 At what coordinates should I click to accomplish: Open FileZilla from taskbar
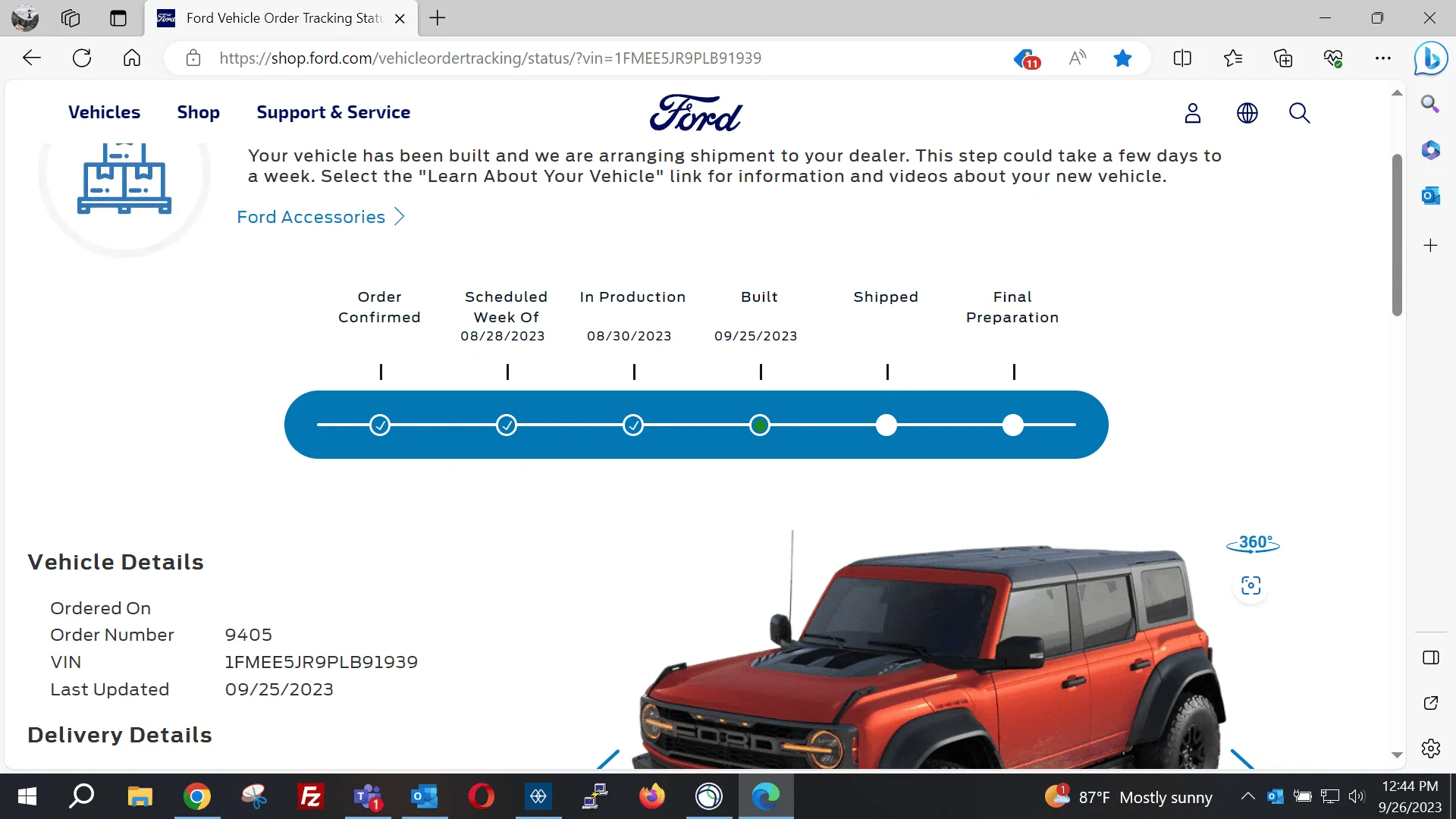311,796
